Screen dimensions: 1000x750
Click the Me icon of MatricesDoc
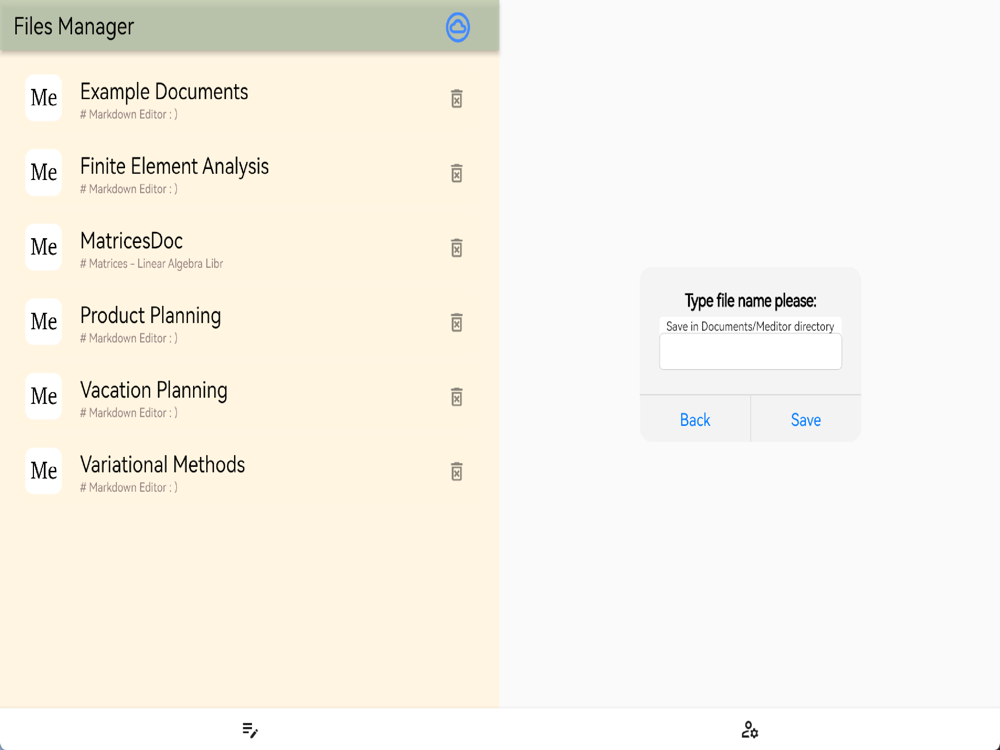[x=43, y=247]
